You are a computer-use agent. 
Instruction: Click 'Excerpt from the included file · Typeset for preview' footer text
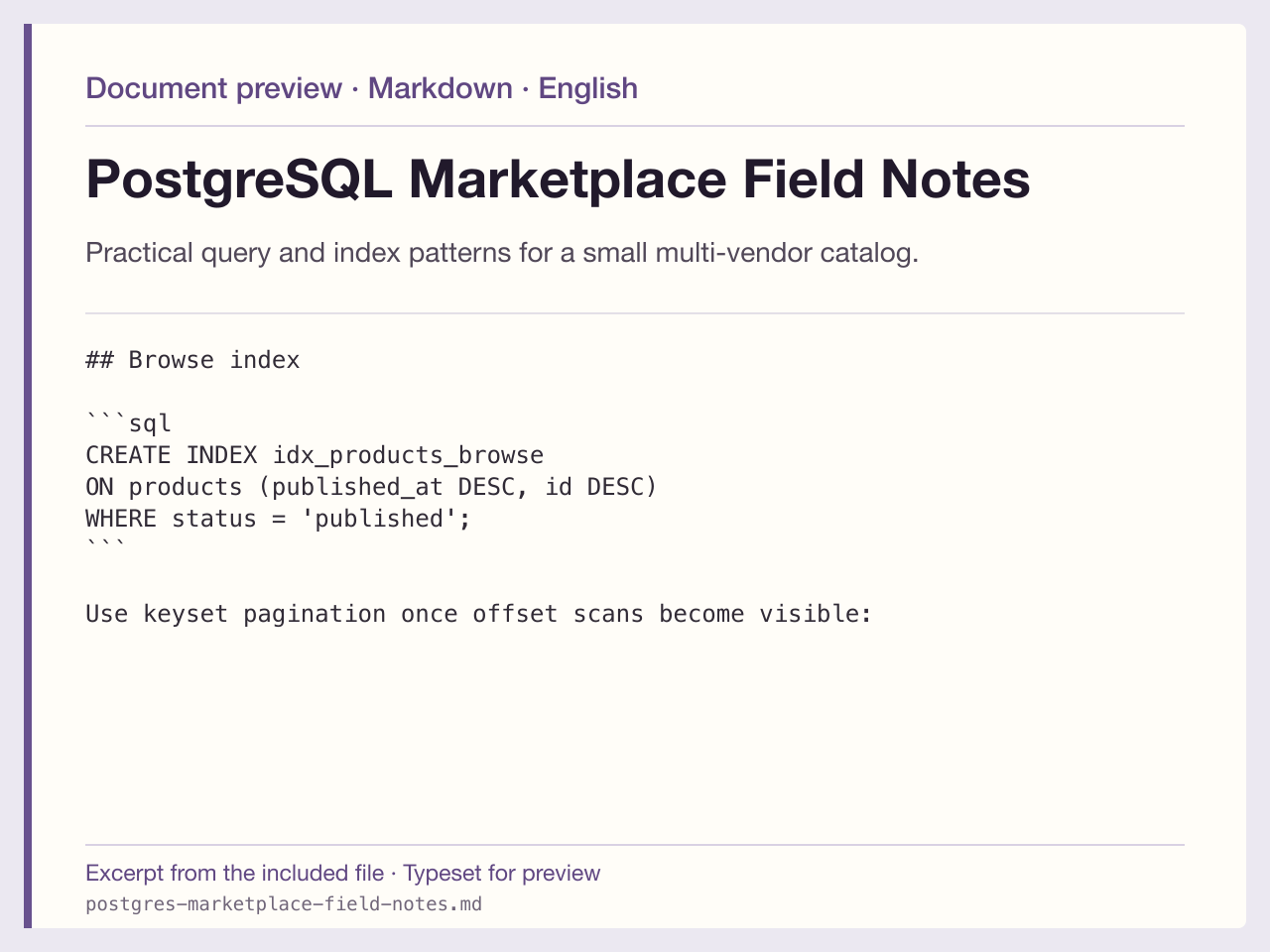coord(343,873)
